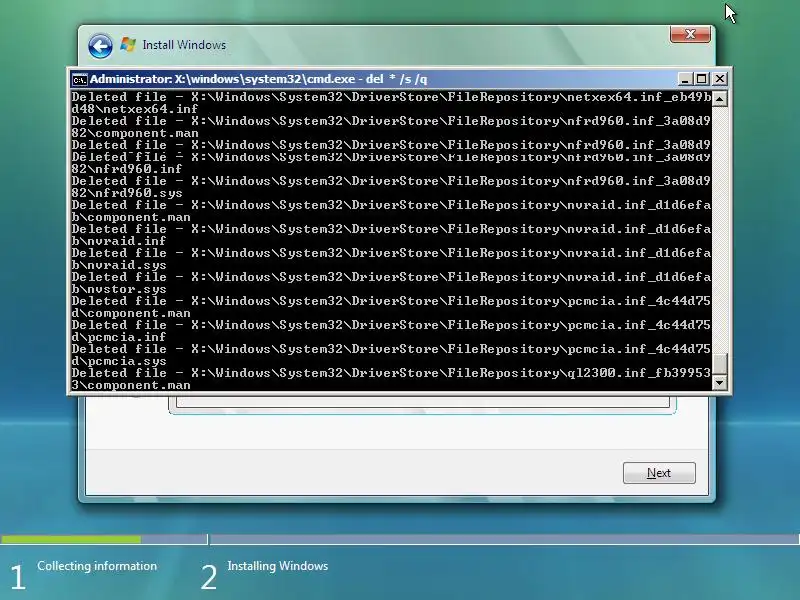Open the cmd.exe system menu icon
The image size is (800, 600).
(x=79, y=80)
